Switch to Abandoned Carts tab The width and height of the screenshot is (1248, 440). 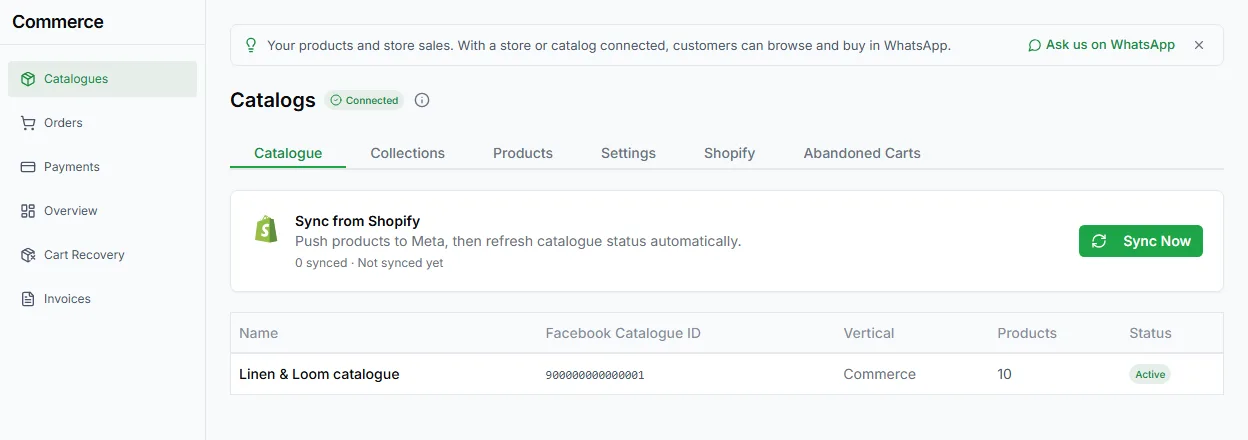[x=862, y=153]
